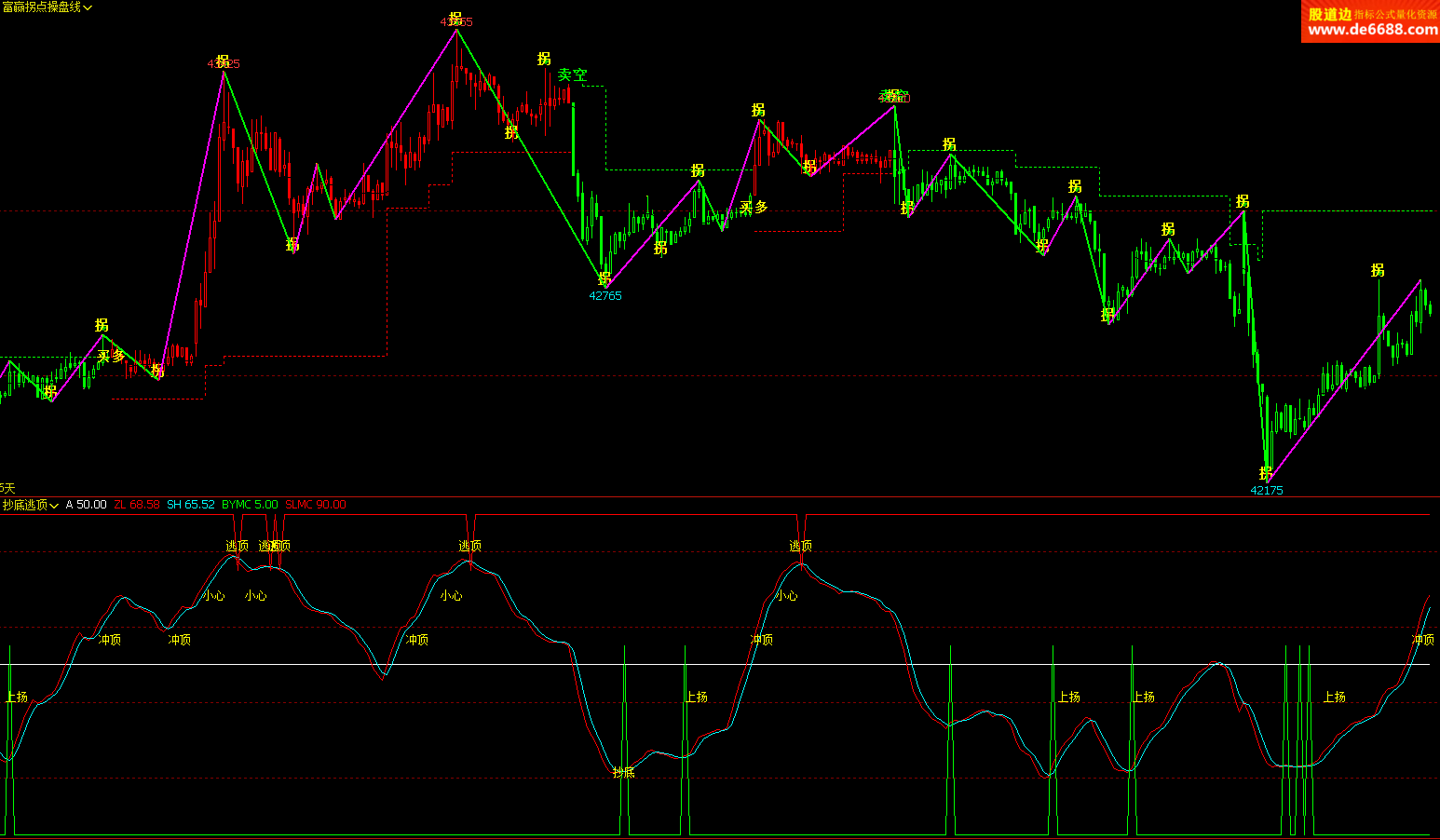This screenshot has height=840, width=1440.
Task: Click the 42175 lowest price label
Action: [1266, 491]
